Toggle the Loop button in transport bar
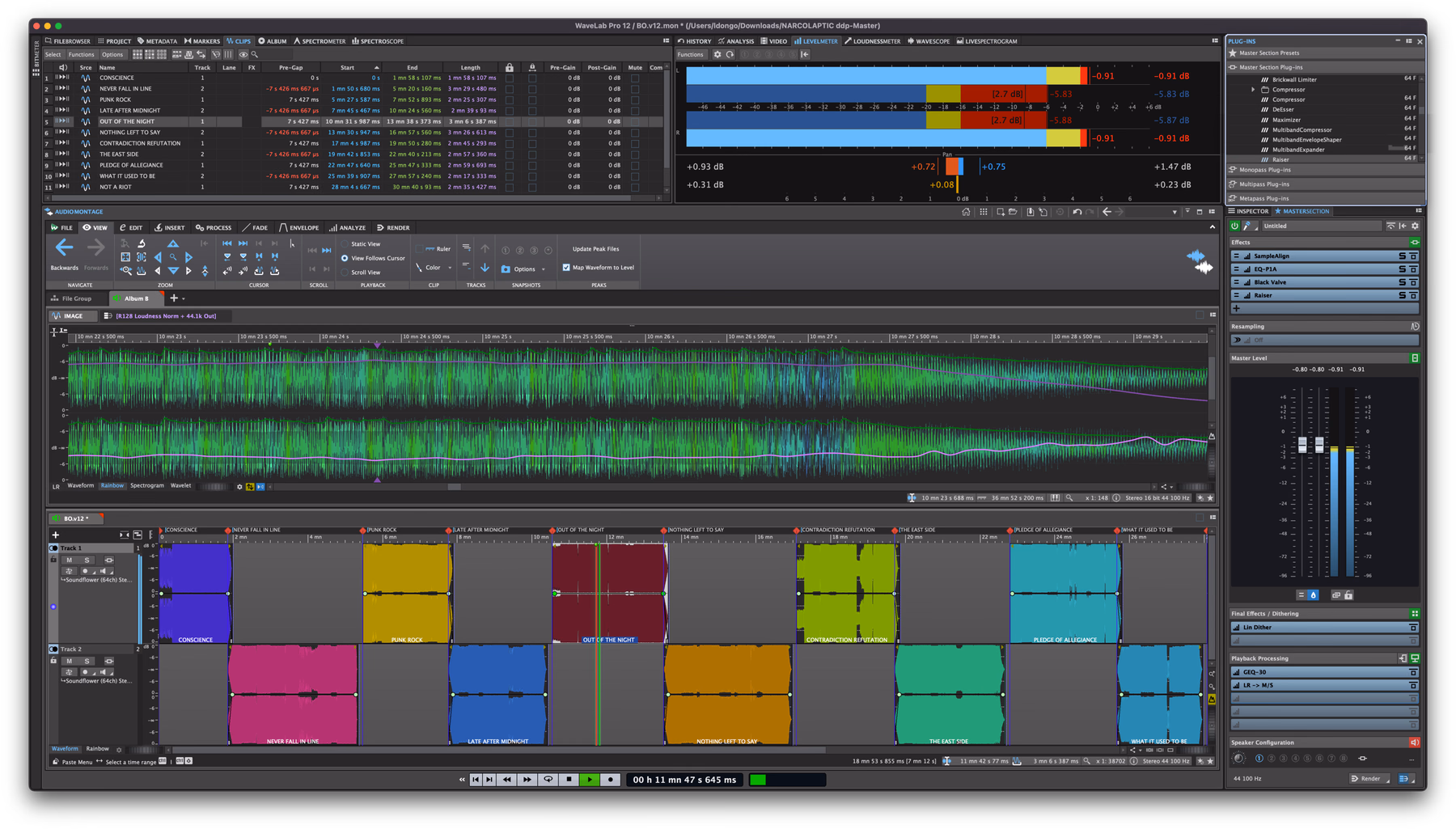This screenshot has width=1456, height=829. [x=548, y=780]
